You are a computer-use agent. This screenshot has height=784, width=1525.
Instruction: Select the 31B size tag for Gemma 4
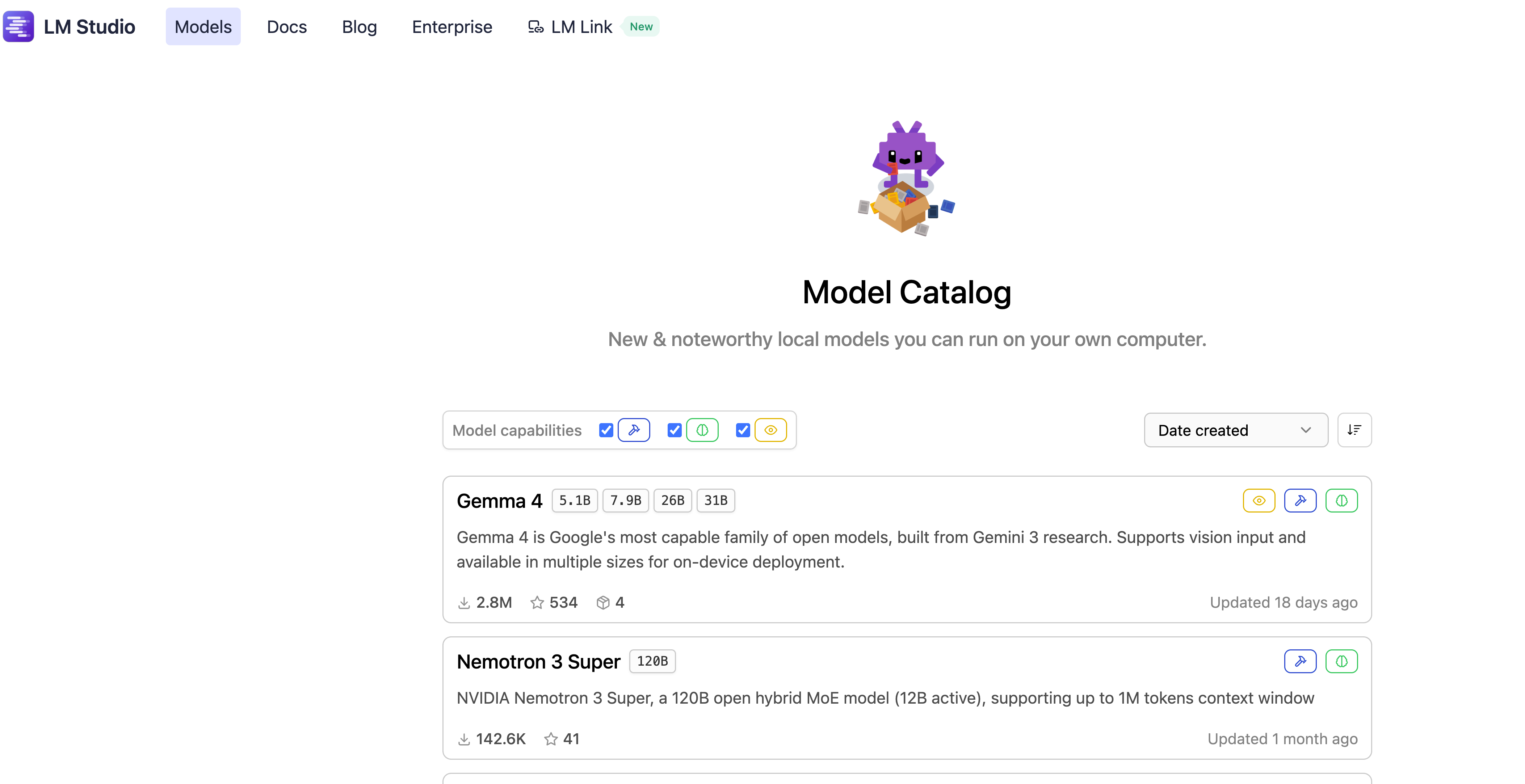click(716, 501)
